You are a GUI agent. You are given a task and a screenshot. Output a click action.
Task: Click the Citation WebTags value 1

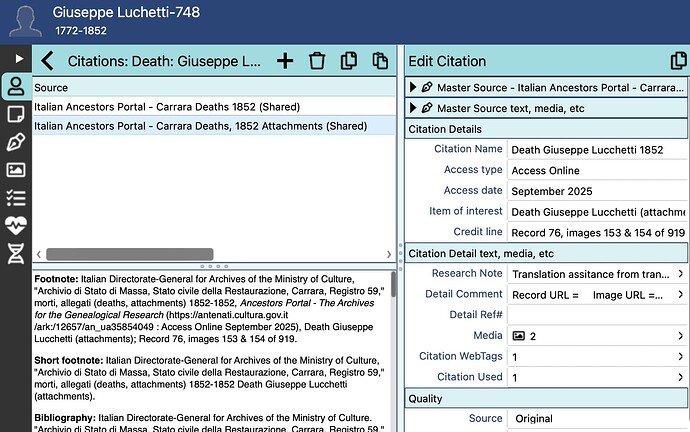(x=515, y=357)
